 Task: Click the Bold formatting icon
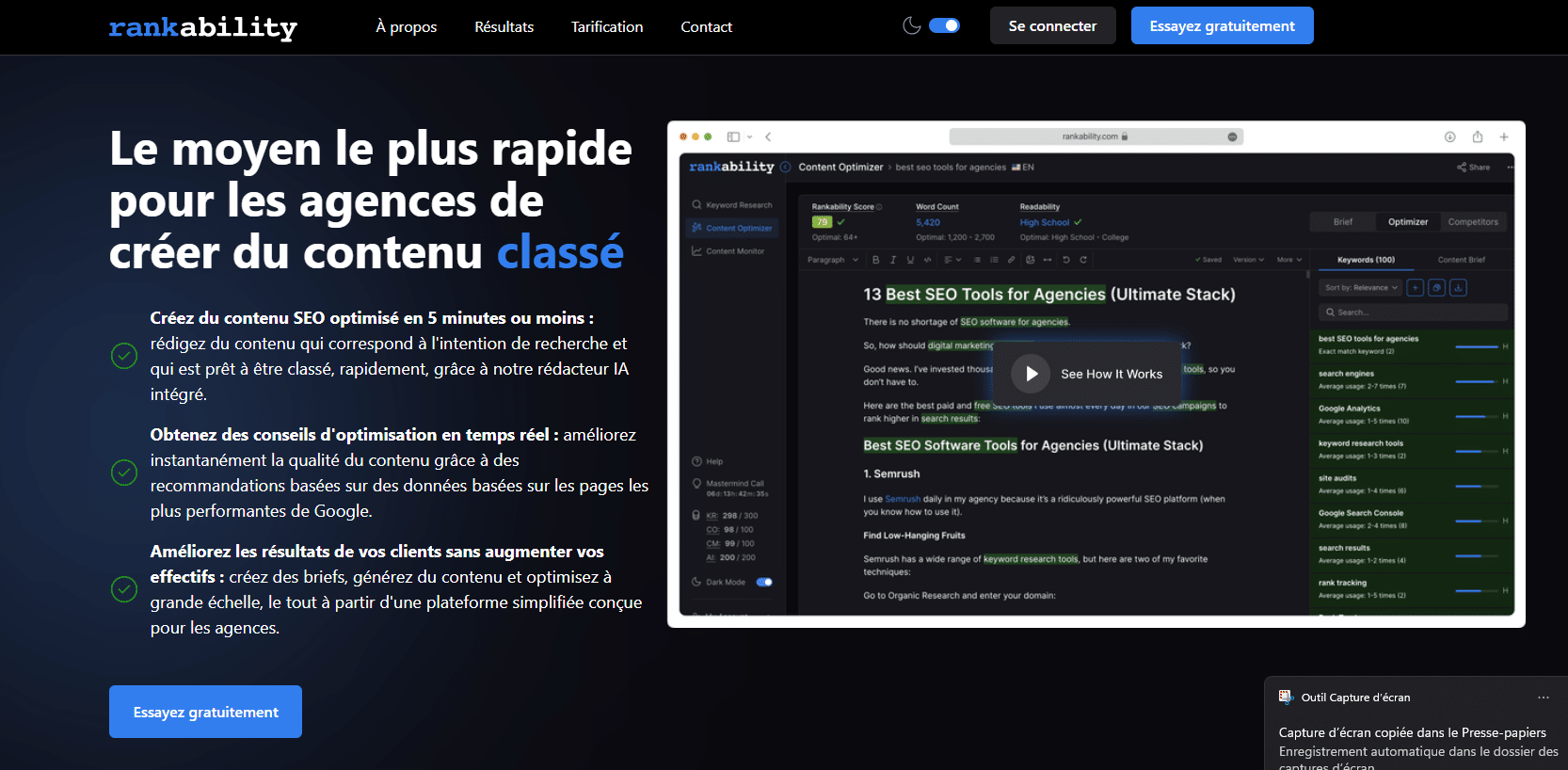click(875, 260)
